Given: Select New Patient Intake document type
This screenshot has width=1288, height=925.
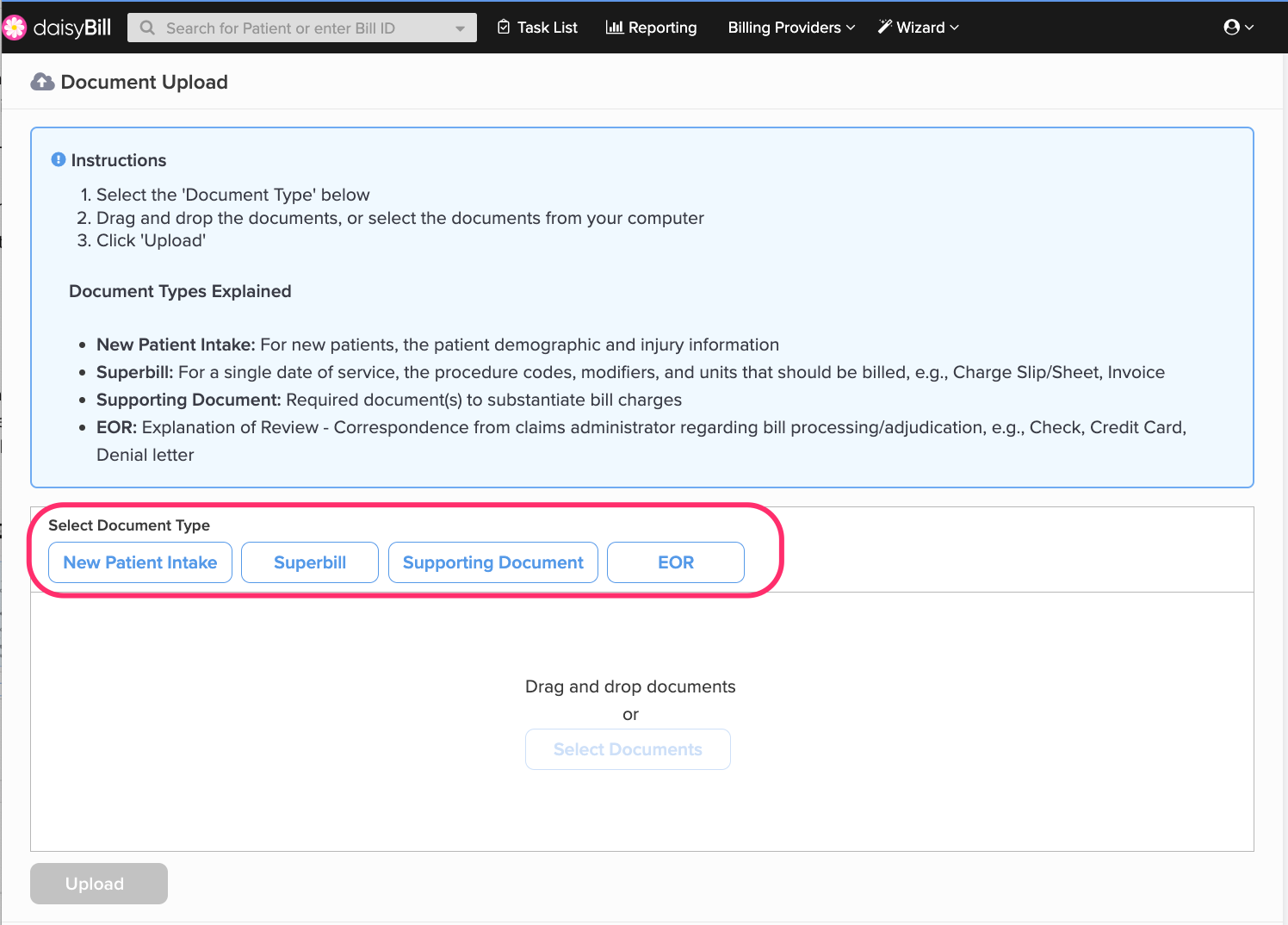Looking at the screenshot, I should tap(140, 562).
